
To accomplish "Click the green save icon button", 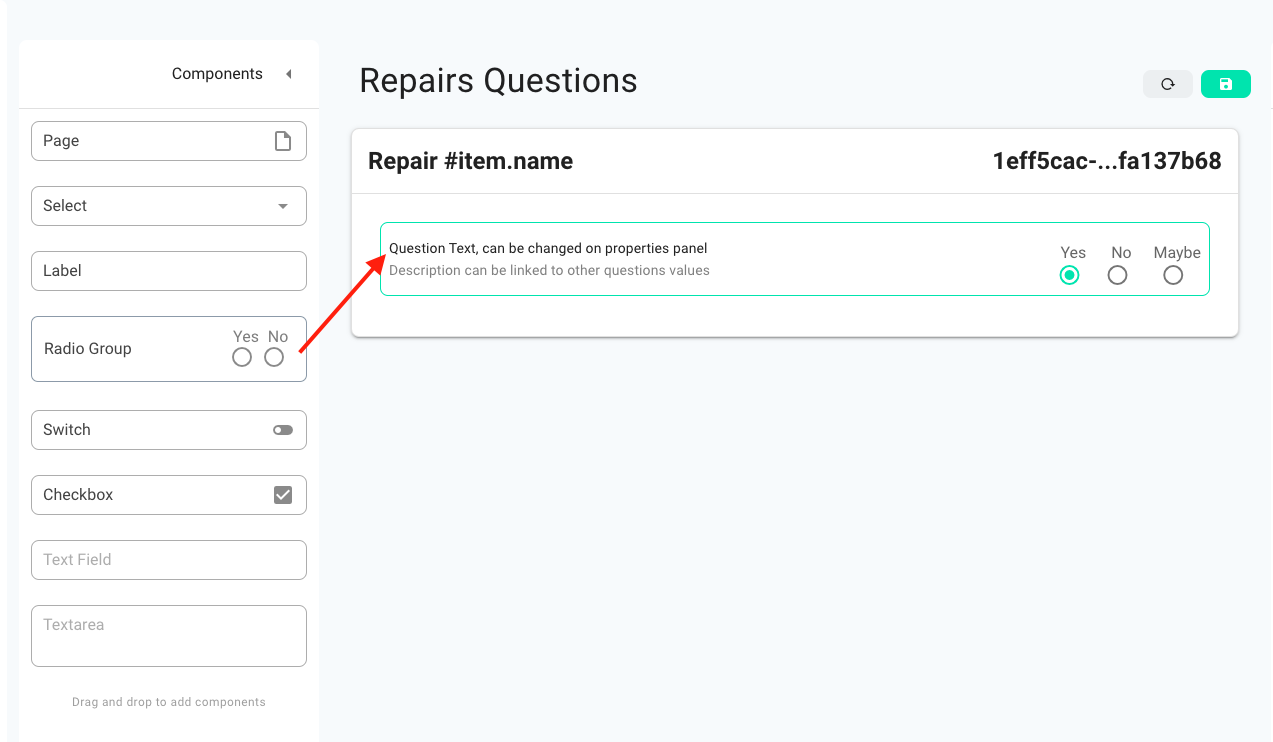I will pyautogui.click(x=1226, y=84).
